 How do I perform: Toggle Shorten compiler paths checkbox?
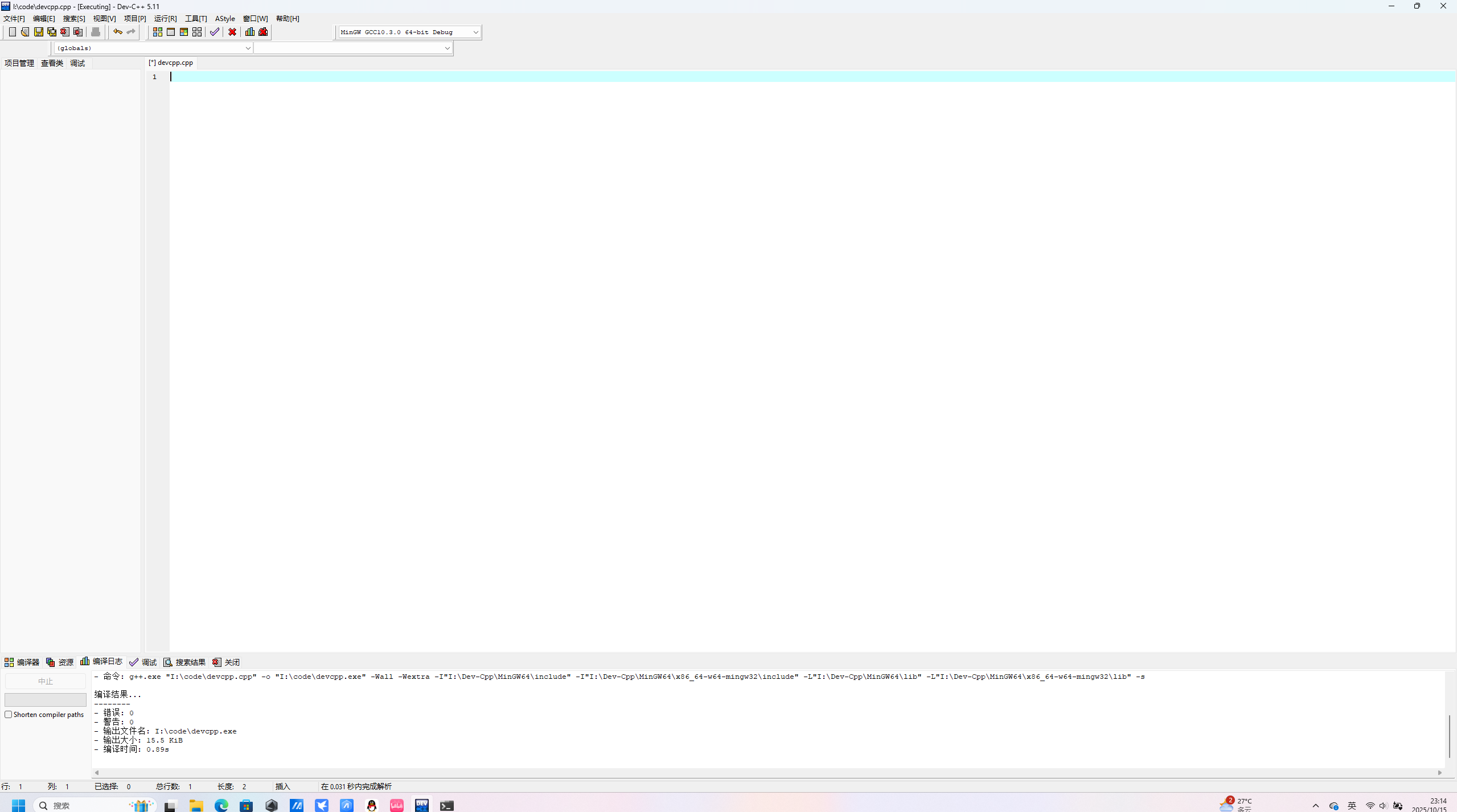[9, 715]
